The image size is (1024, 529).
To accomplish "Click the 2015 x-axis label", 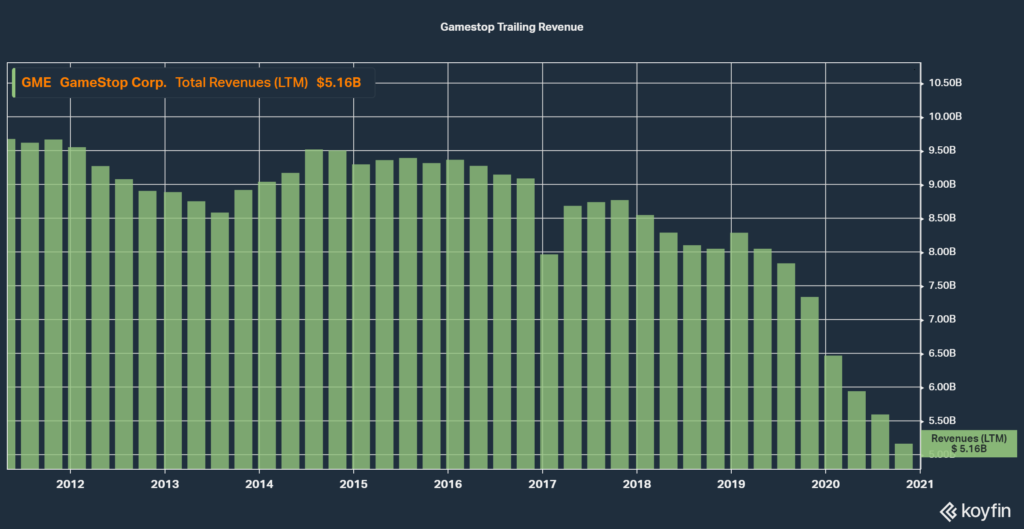I will tap(353, 484).
